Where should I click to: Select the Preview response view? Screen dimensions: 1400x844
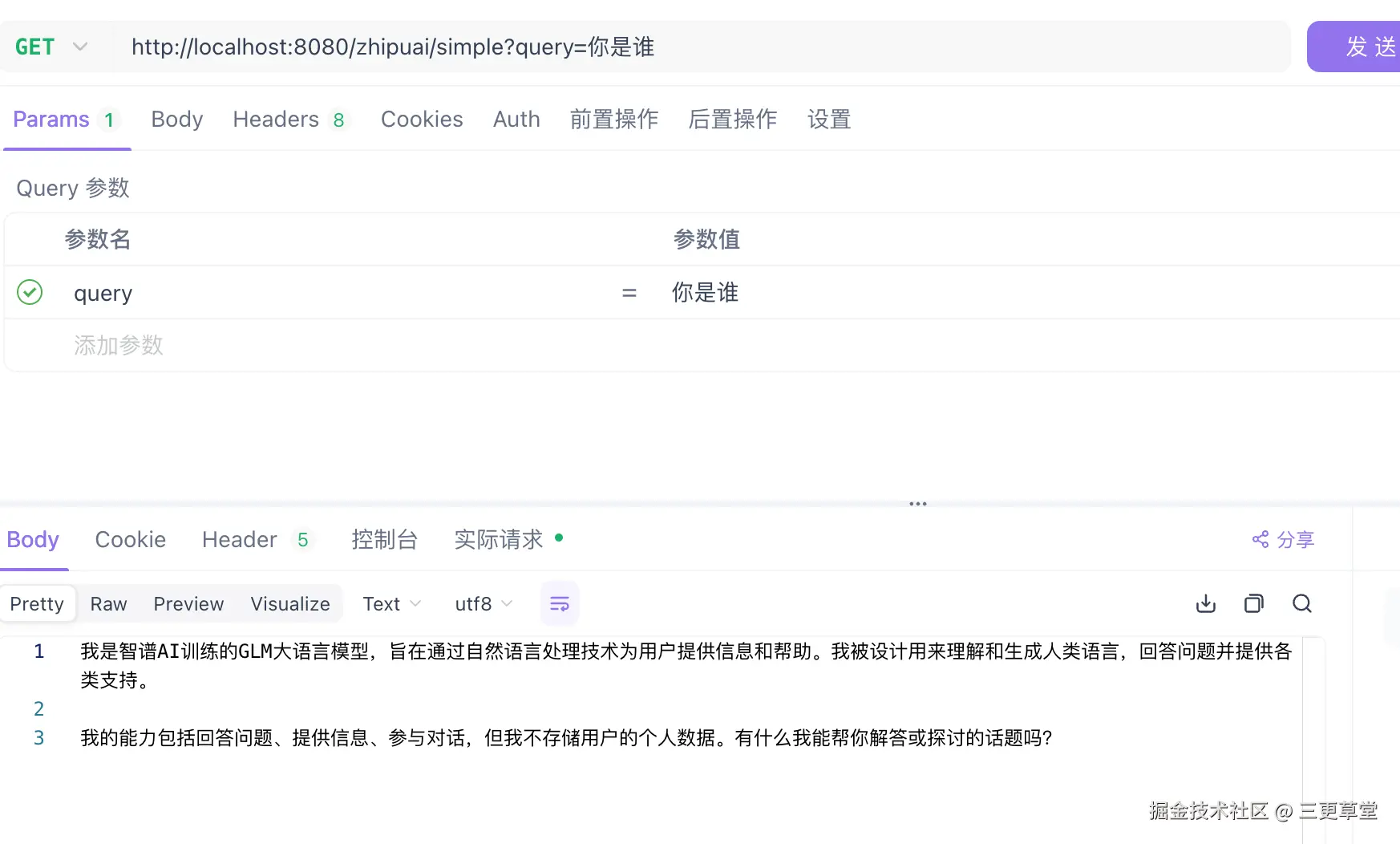[x=188, y=603]
